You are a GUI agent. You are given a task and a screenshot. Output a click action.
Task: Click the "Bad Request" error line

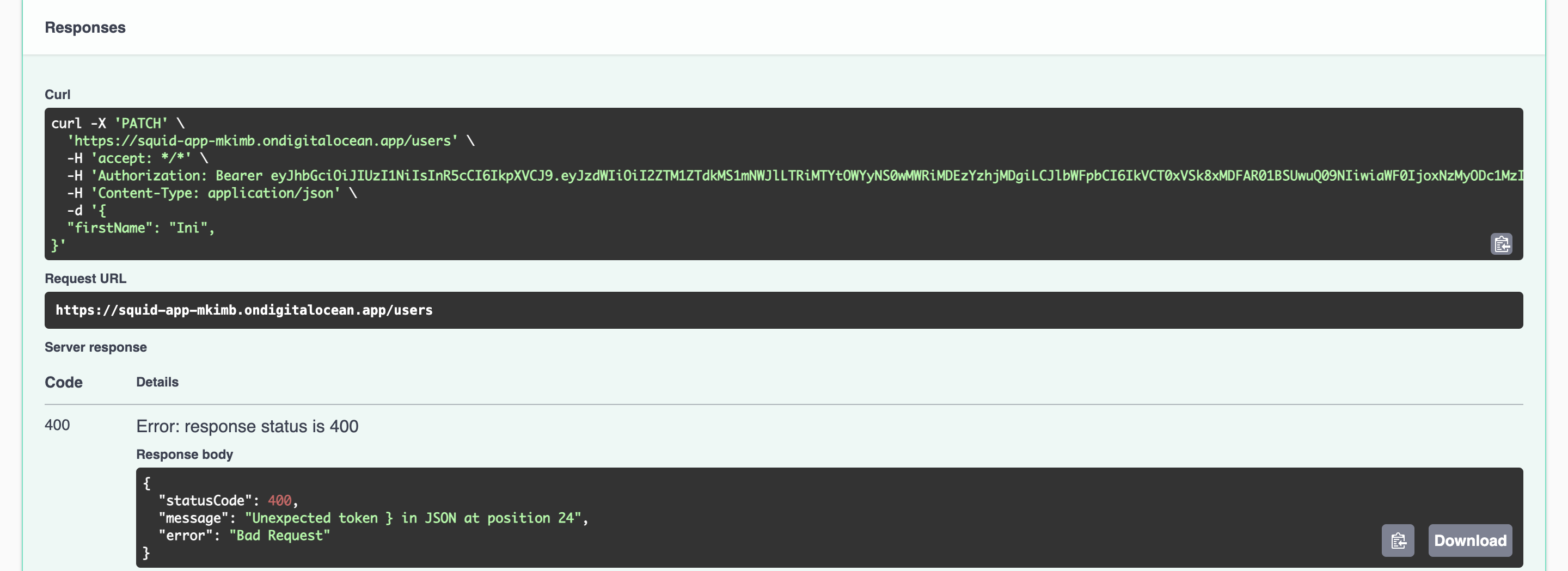pos(244,536)
